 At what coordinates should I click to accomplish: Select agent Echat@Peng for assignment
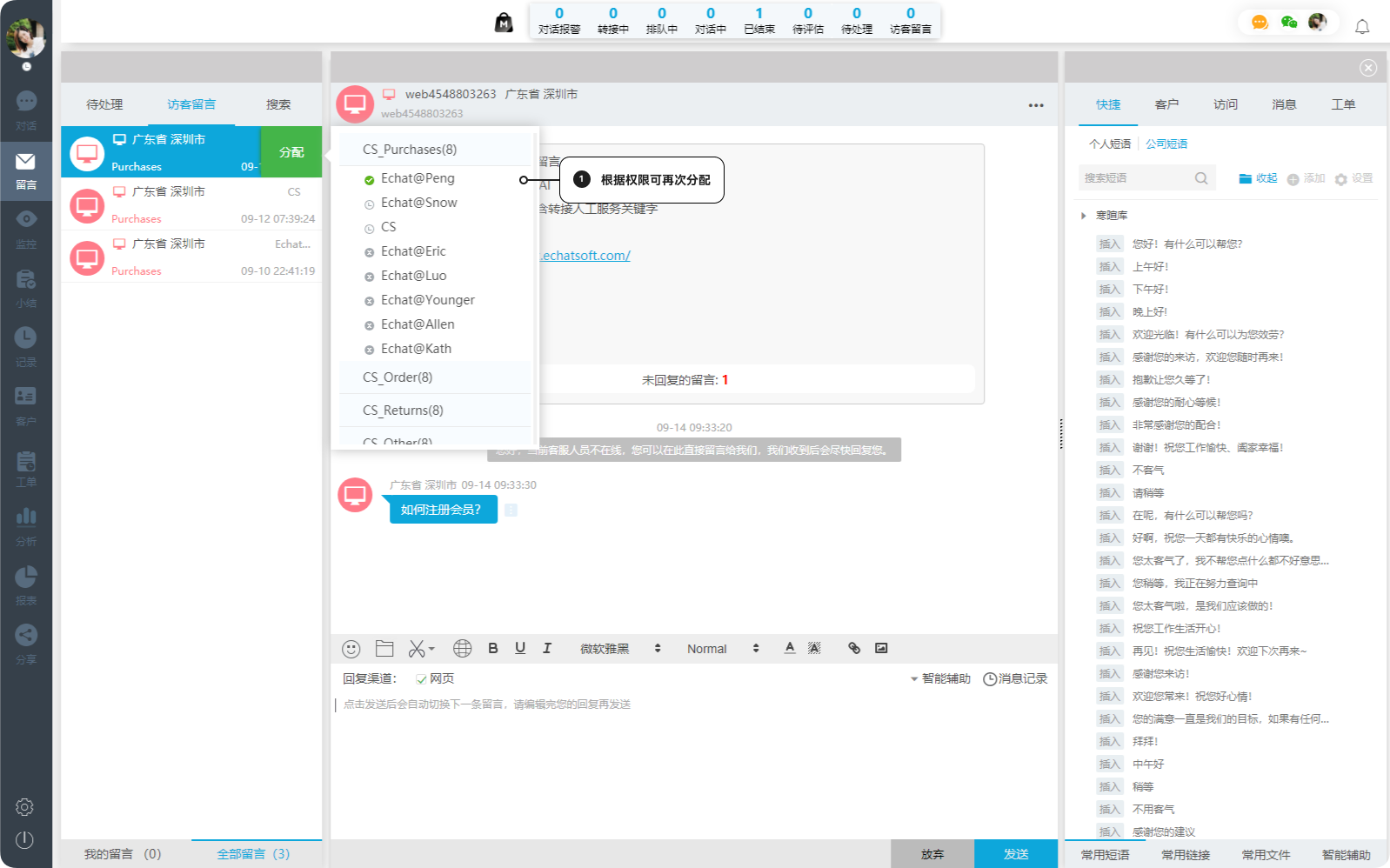[x=418, y=178]
